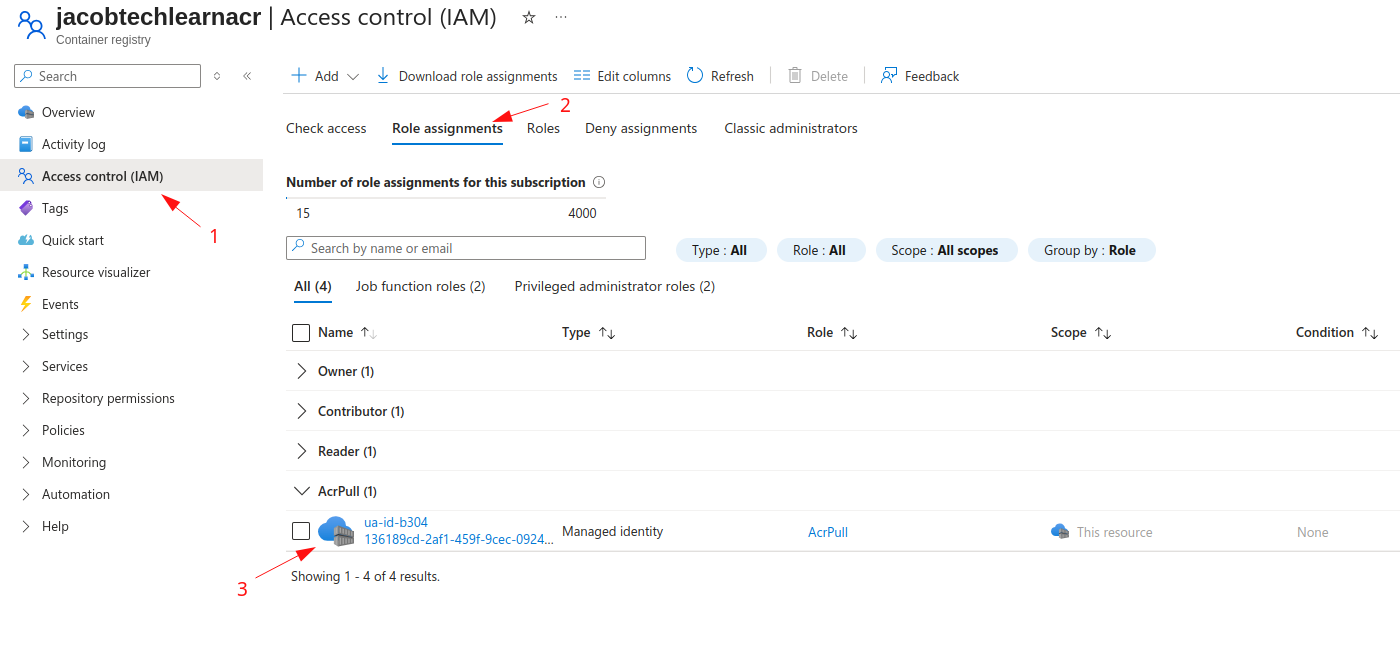Screen dimensions: 1400x653
Task: Click the Download role assignments icon
Action: (383, 76)
